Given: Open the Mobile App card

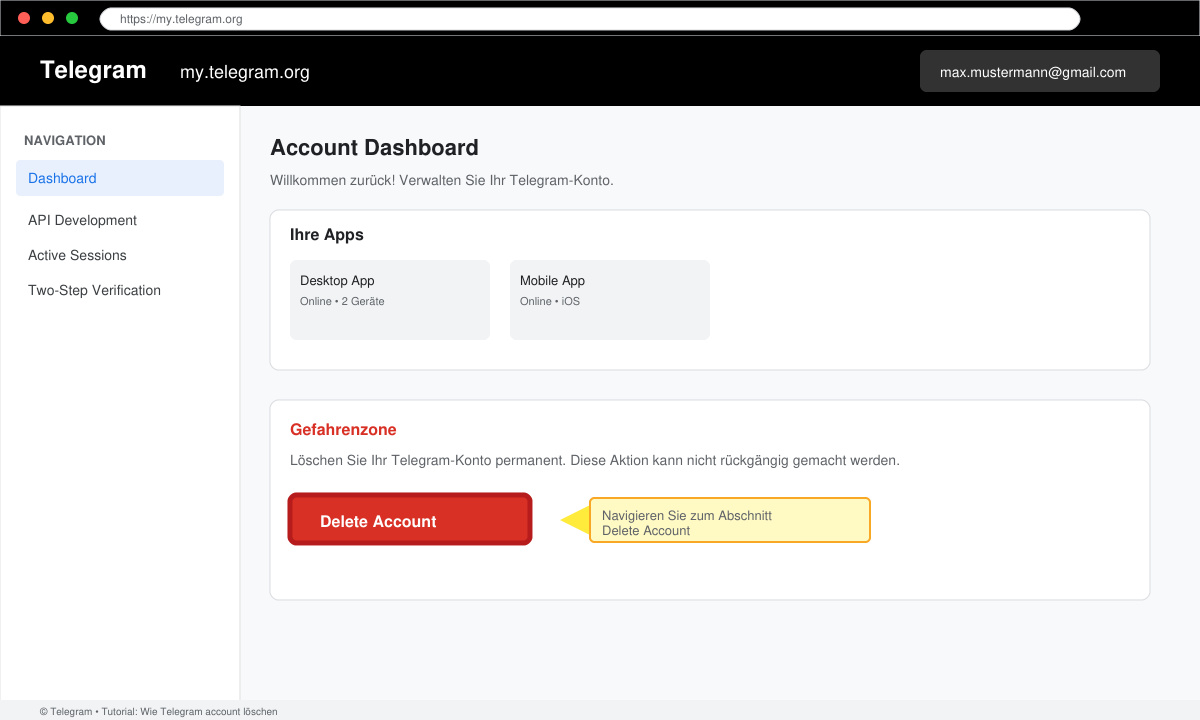Looking at the screenshot, I should coord(610,300).
